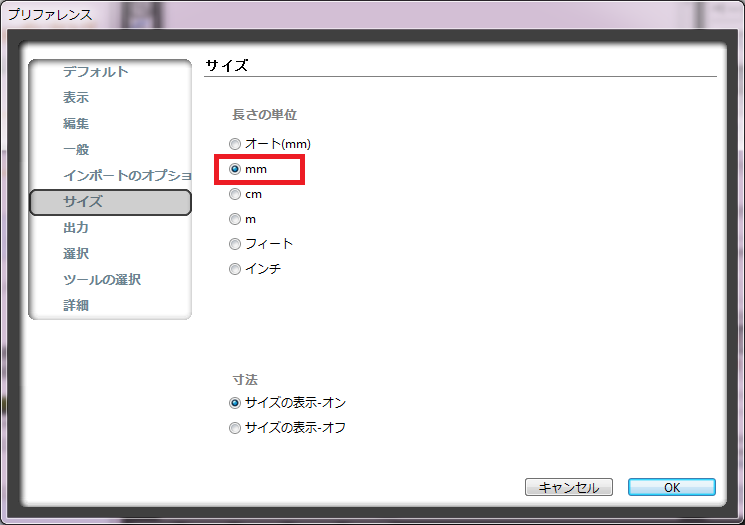This screenshot has height=525, width=745.
Task: Confirm settings with the OK button
Action: pos(671,487)
